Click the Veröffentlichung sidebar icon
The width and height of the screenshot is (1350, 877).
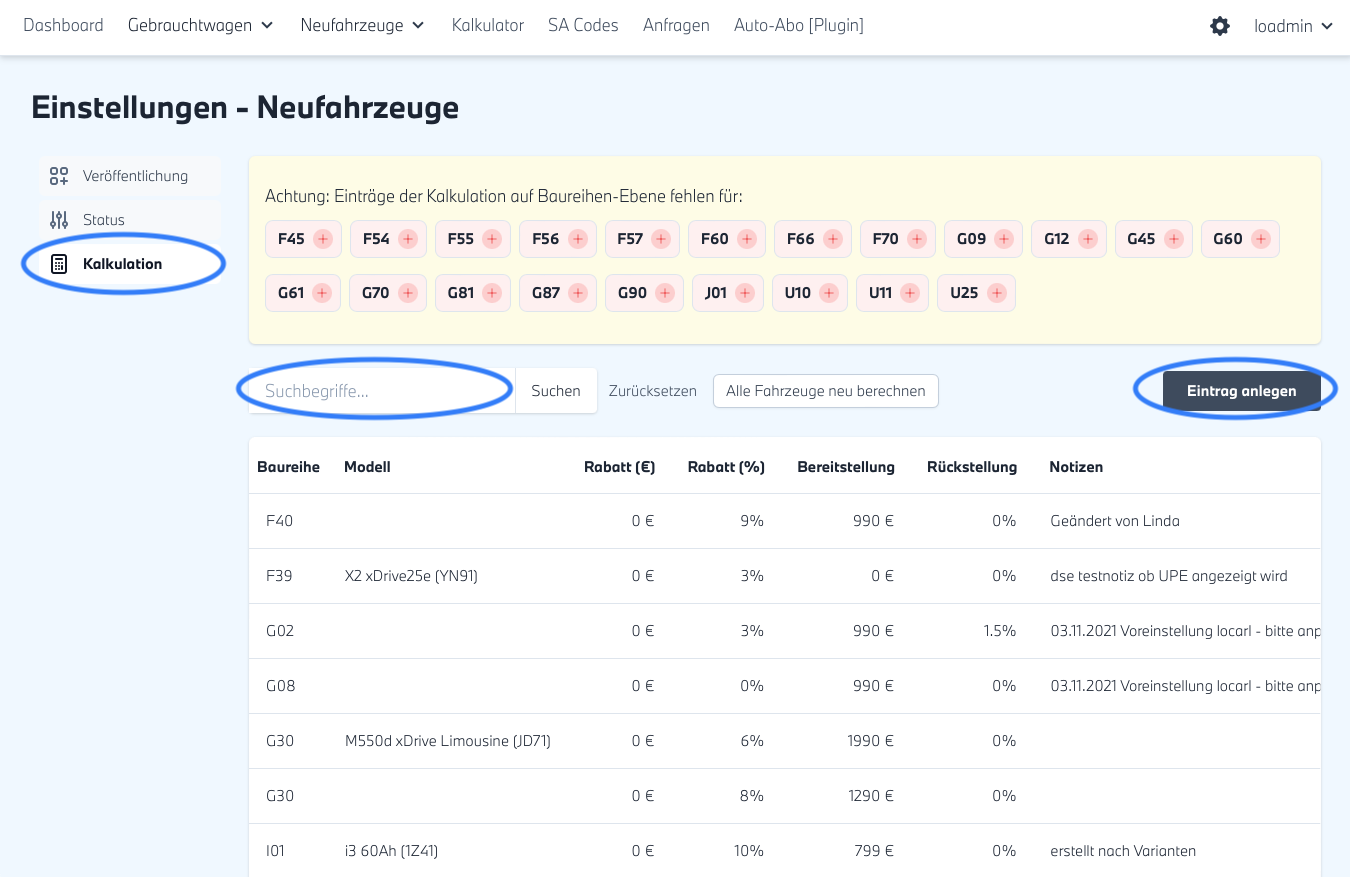pos(59,176)
